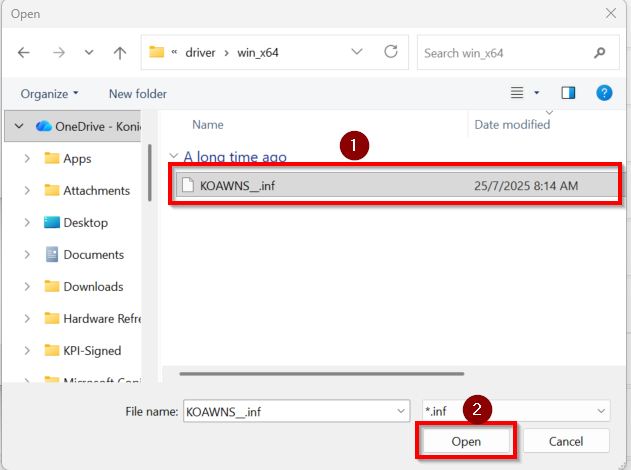This screenshot has height=470, width=631.
Task: Click the Help question mark icon
Action: click(604, 93)
